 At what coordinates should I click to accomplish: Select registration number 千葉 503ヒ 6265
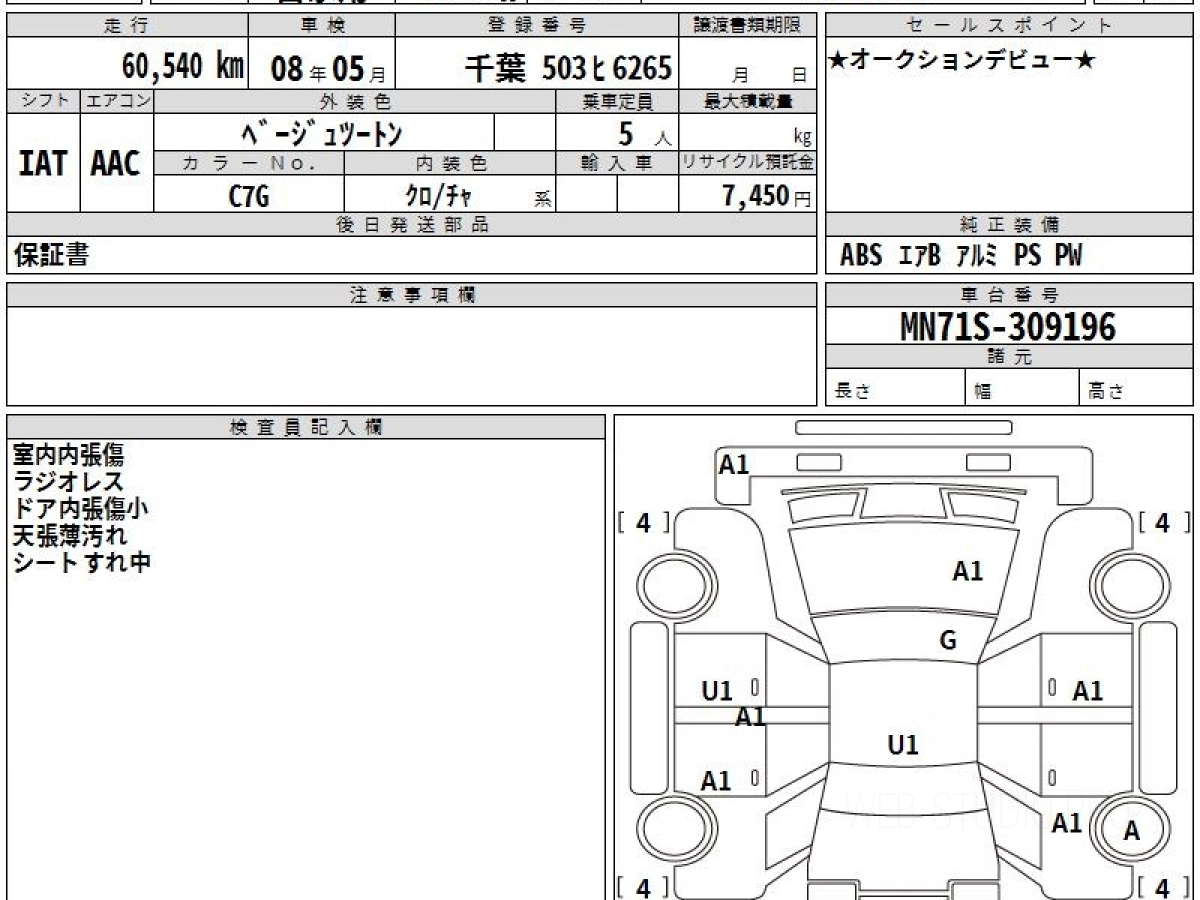coord(567,68)
